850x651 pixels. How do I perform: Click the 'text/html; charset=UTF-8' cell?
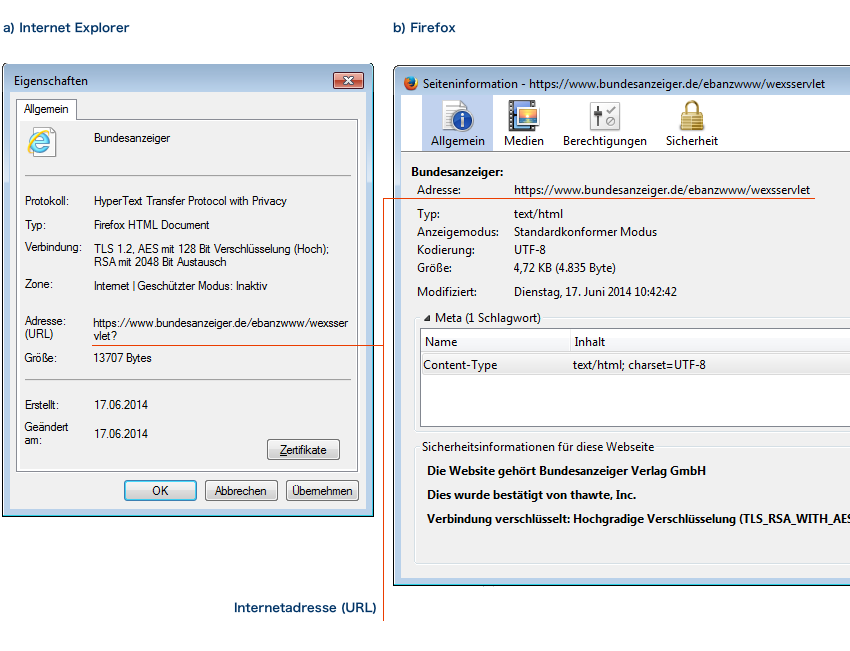639,365
